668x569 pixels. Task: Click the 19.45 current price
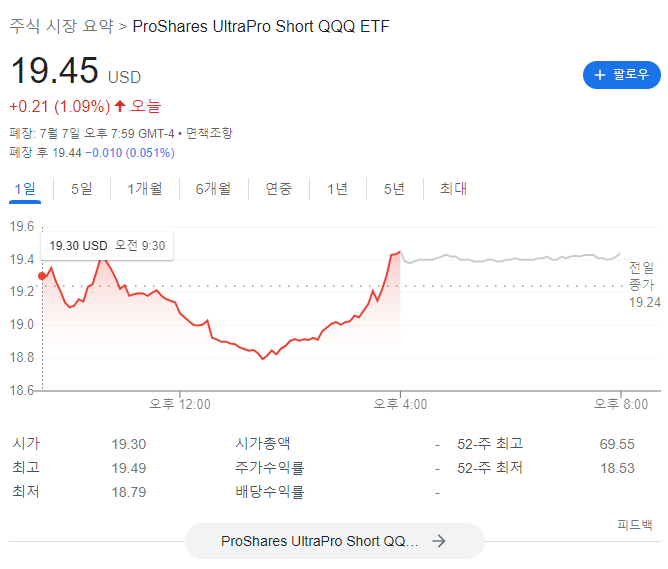(55, 71)
